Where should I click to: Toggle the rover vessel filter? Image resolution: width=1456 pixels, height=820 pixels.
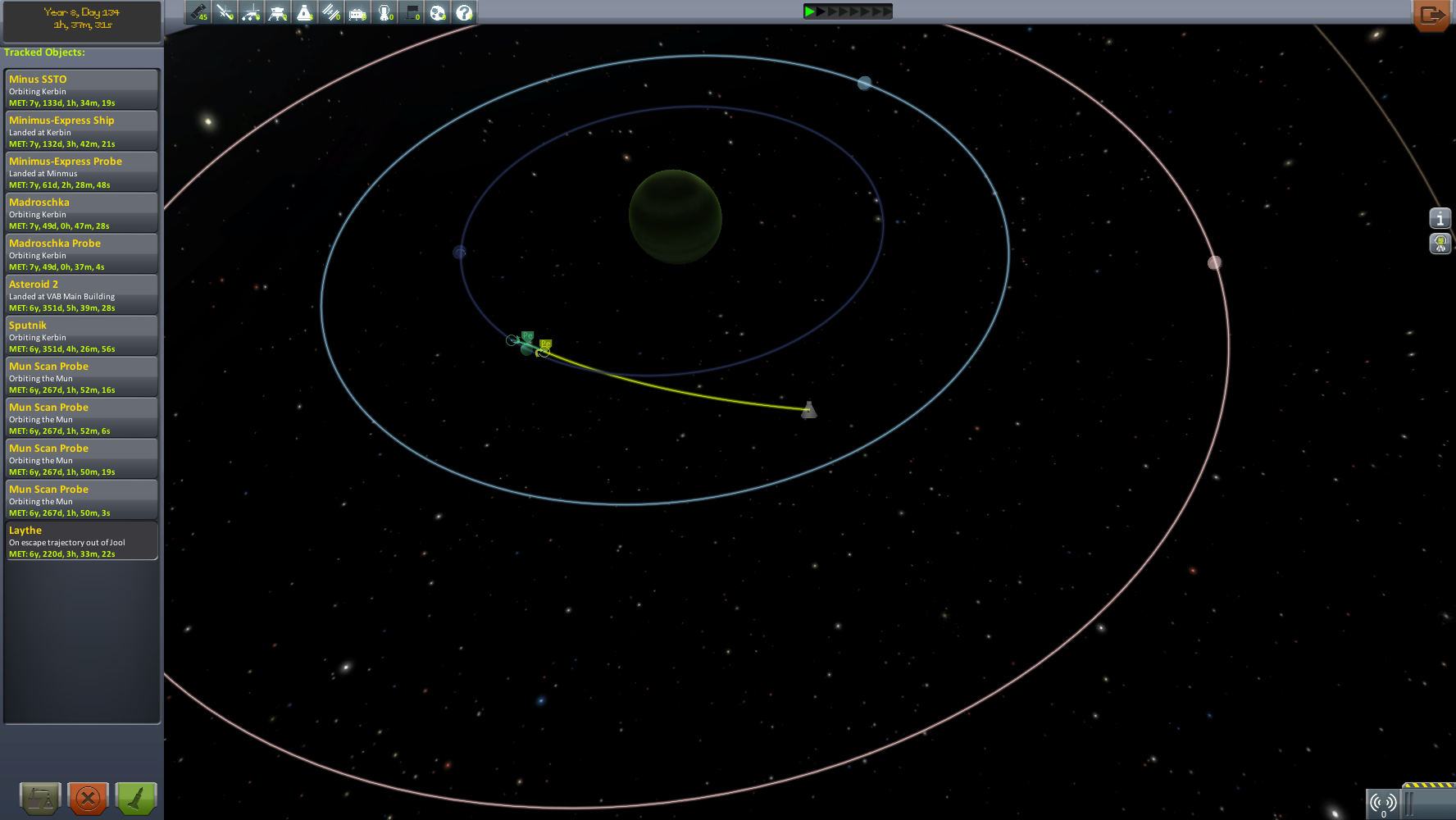252,12
